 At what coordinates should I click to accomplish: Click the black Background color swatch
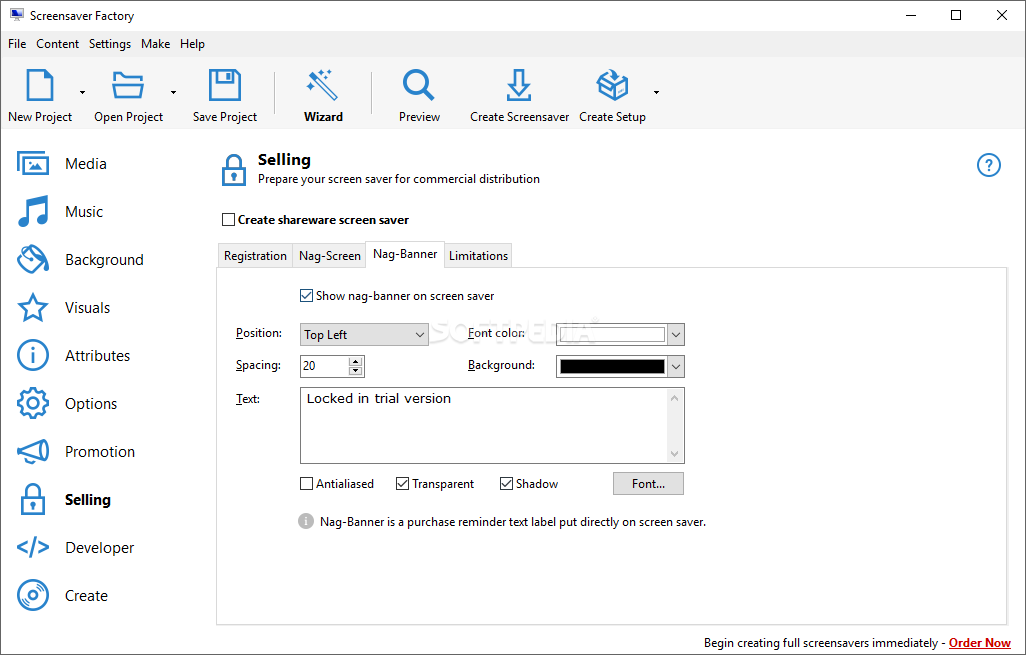coord(612,366)
